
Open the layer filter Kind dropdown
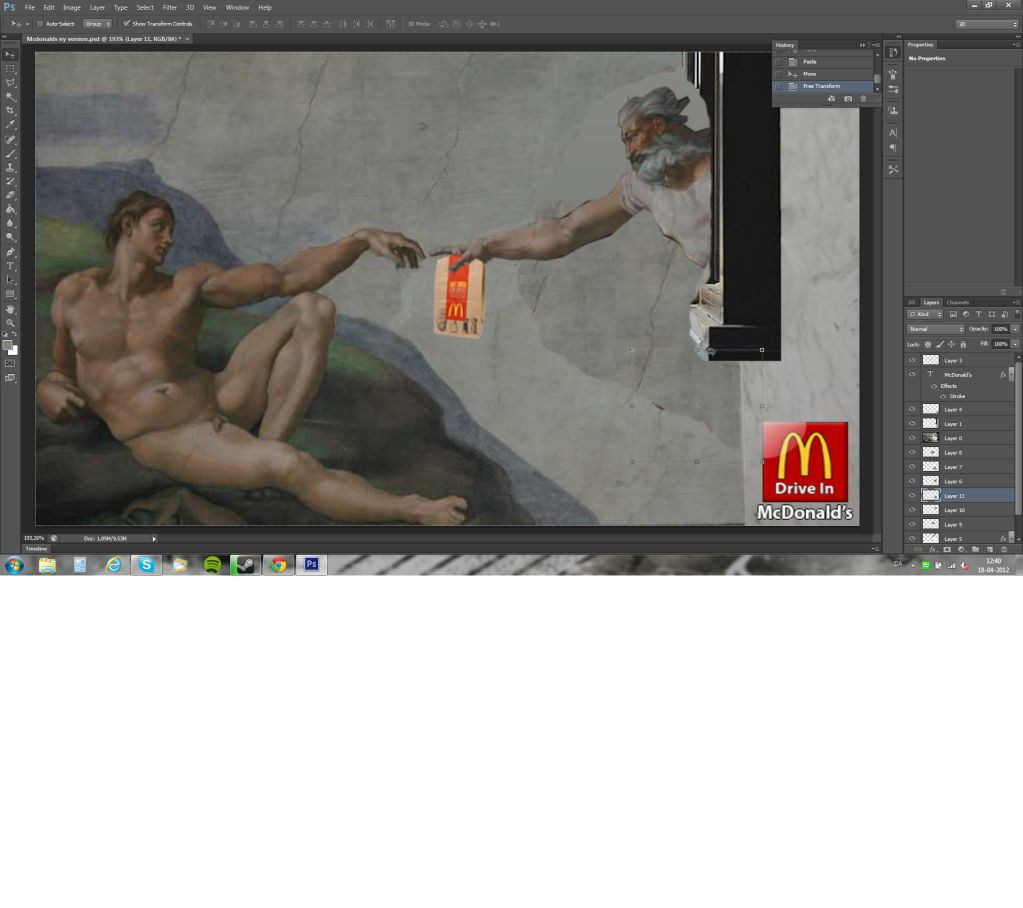point(925,314)
